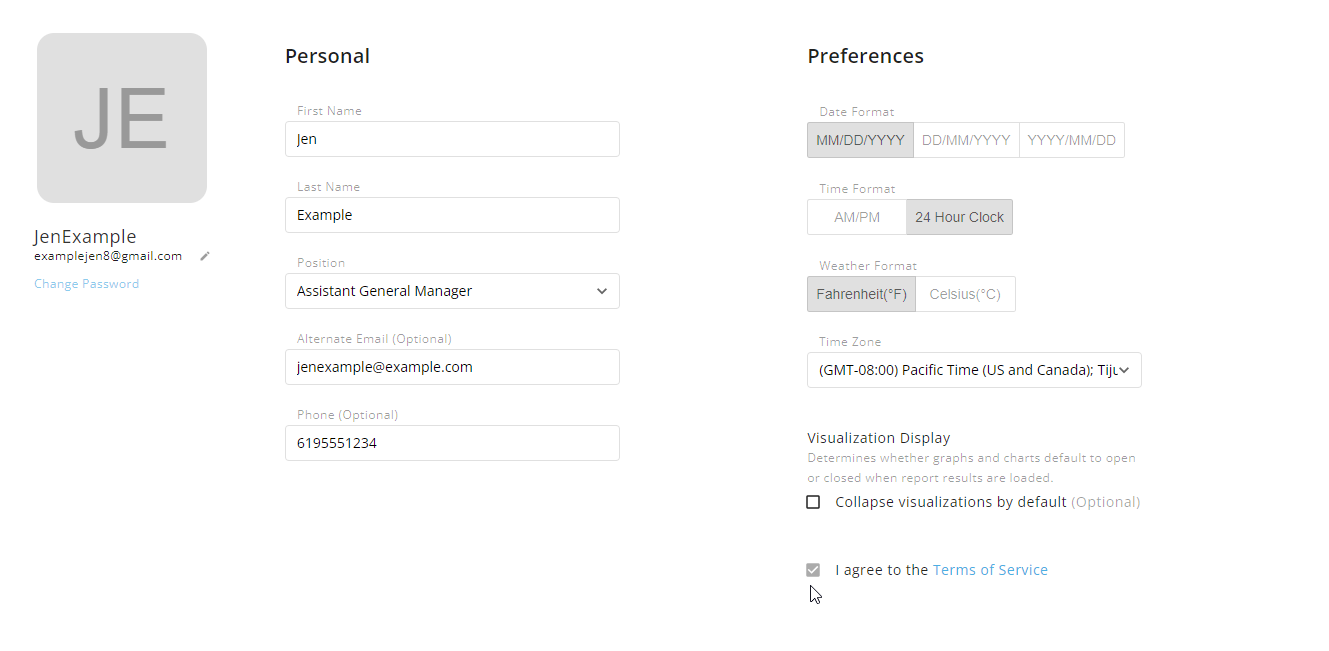Focus the Alternate Email field

tap(452, 367)
